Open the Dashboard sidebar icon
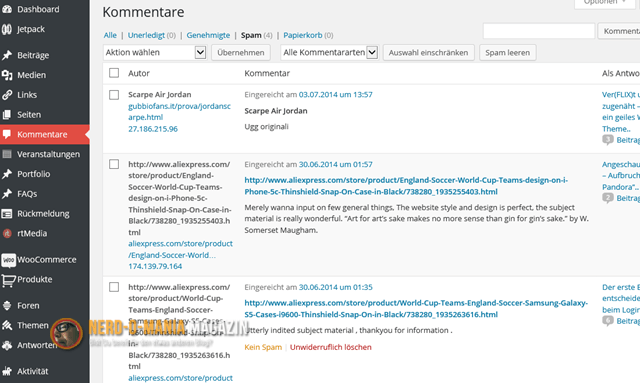This screenshot has height=383, width=640. point(7,9)
